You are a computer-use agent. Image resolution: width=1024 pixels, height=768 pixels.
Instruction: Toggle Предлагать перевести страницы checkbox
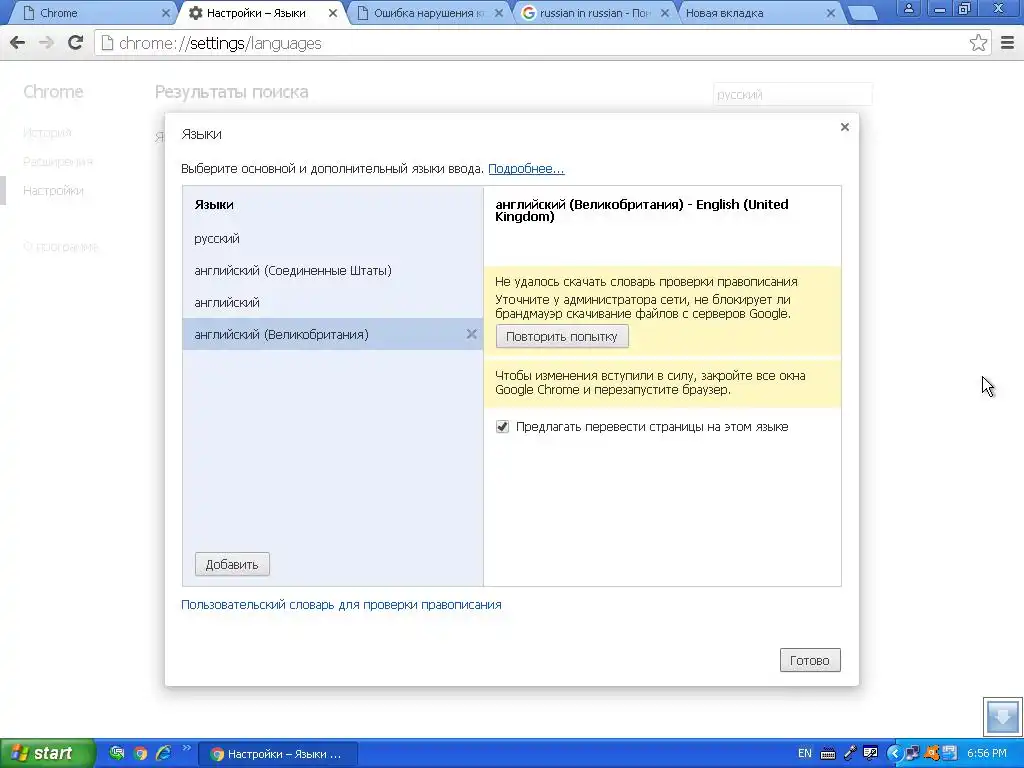click(x=502, y=426)
